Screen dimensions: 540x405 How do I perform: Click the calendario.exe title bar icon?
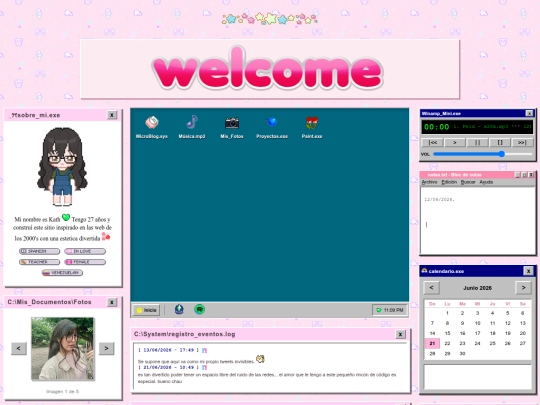click(x=424, y=271)
